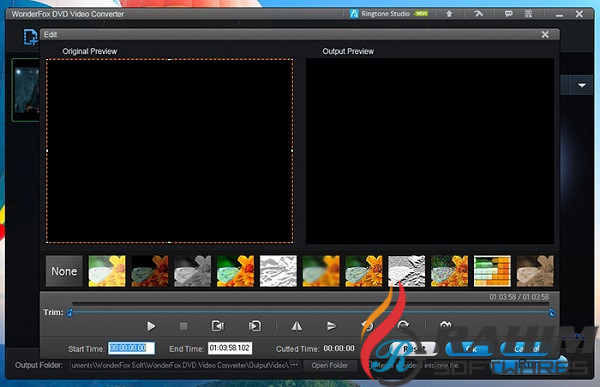
Task: Flip the video vertically
Action: (331, 326)
